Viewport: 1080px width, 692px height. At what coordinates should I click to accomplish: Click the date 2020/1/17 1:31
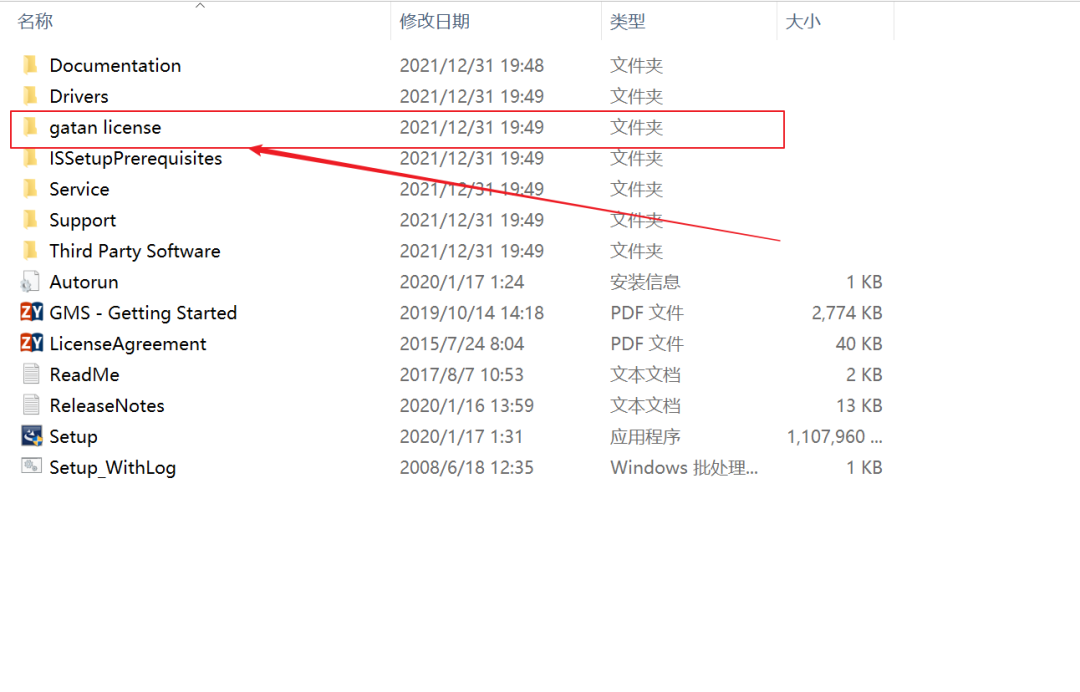pyautogui.click(x=461, y=437)
